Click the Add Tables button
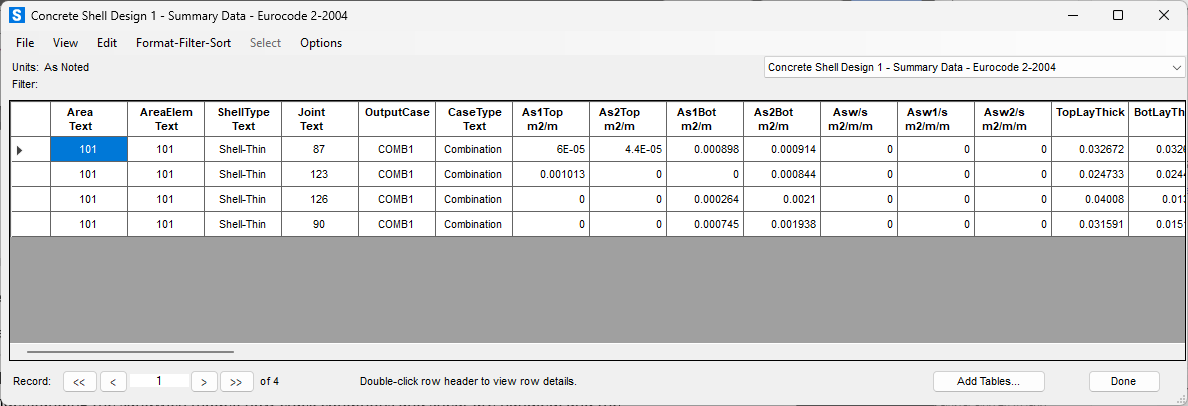 [x=988, y=381]
